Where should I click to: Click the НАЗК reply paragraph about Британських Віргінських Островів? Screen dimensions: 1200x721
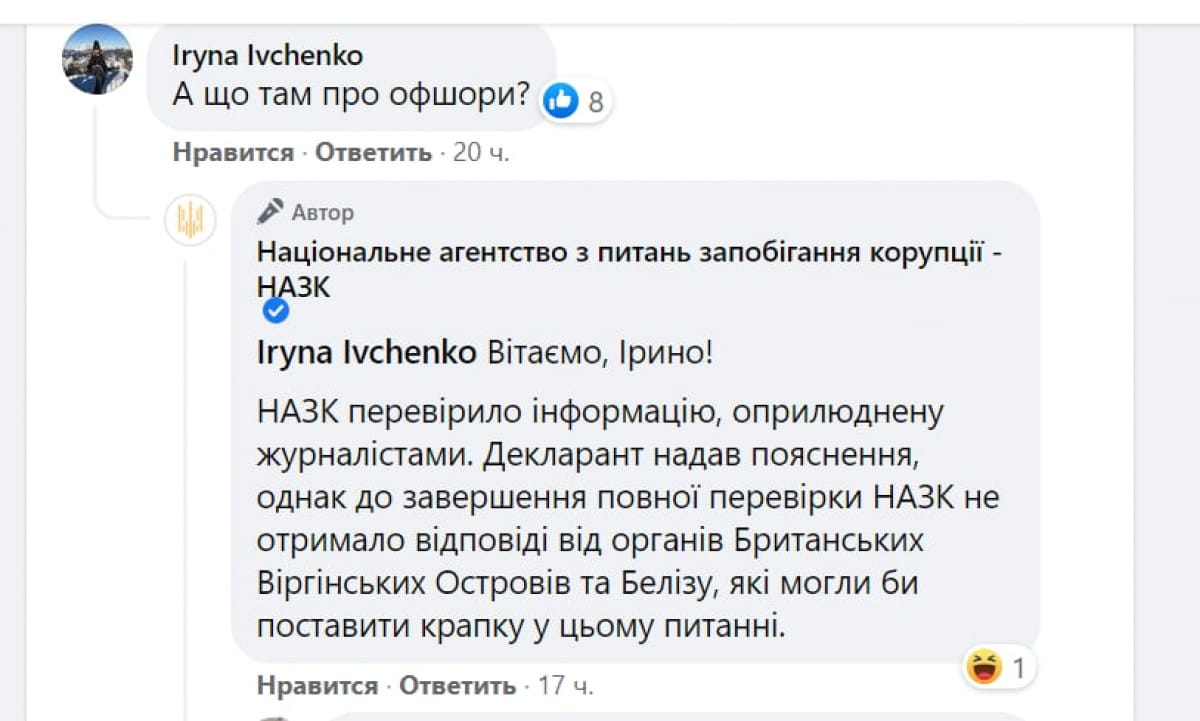pyautogui.click(x=628, y=519)
